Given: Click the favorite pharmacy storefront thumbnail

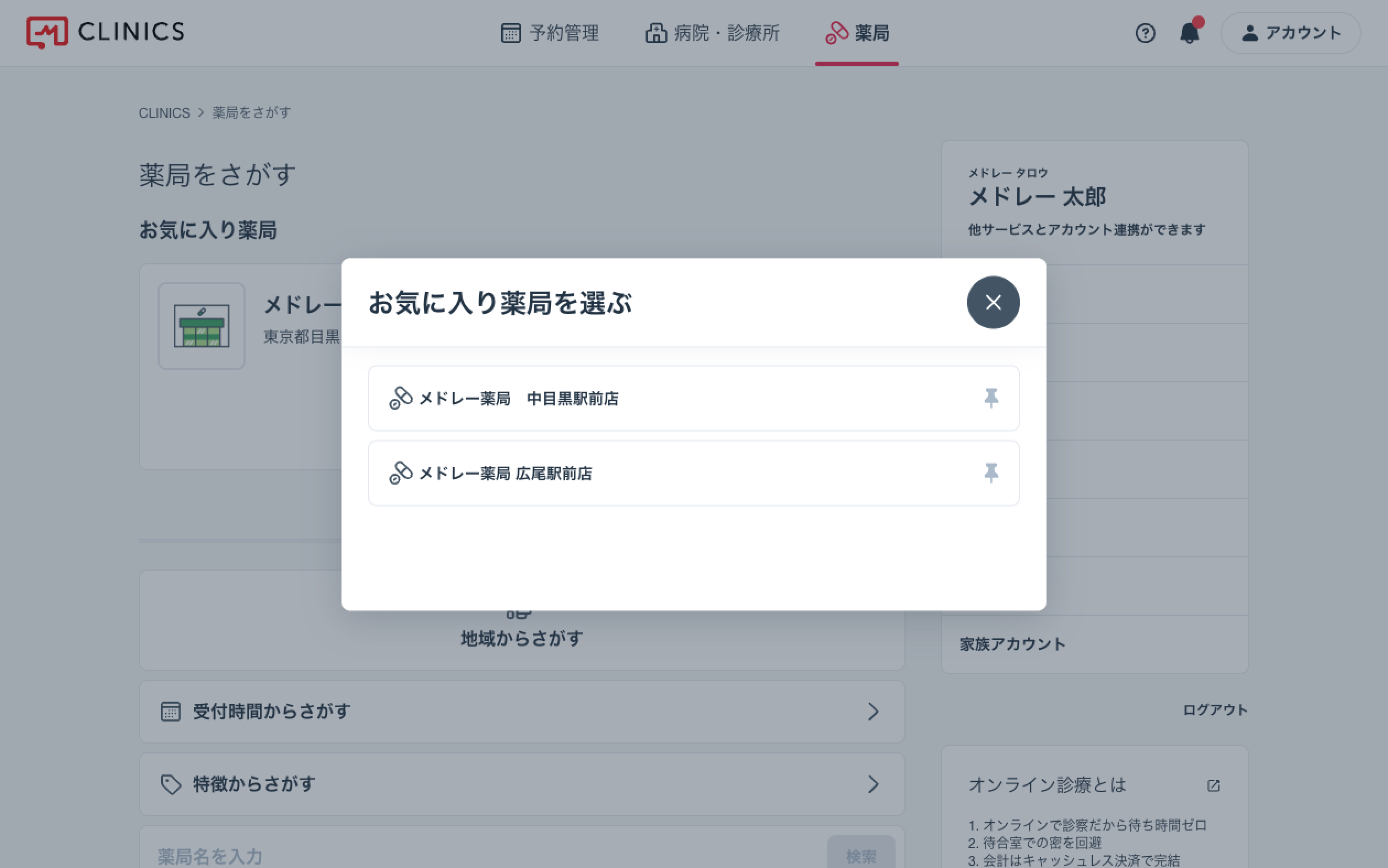Looking at the screenshot, I should pos(202,325).
